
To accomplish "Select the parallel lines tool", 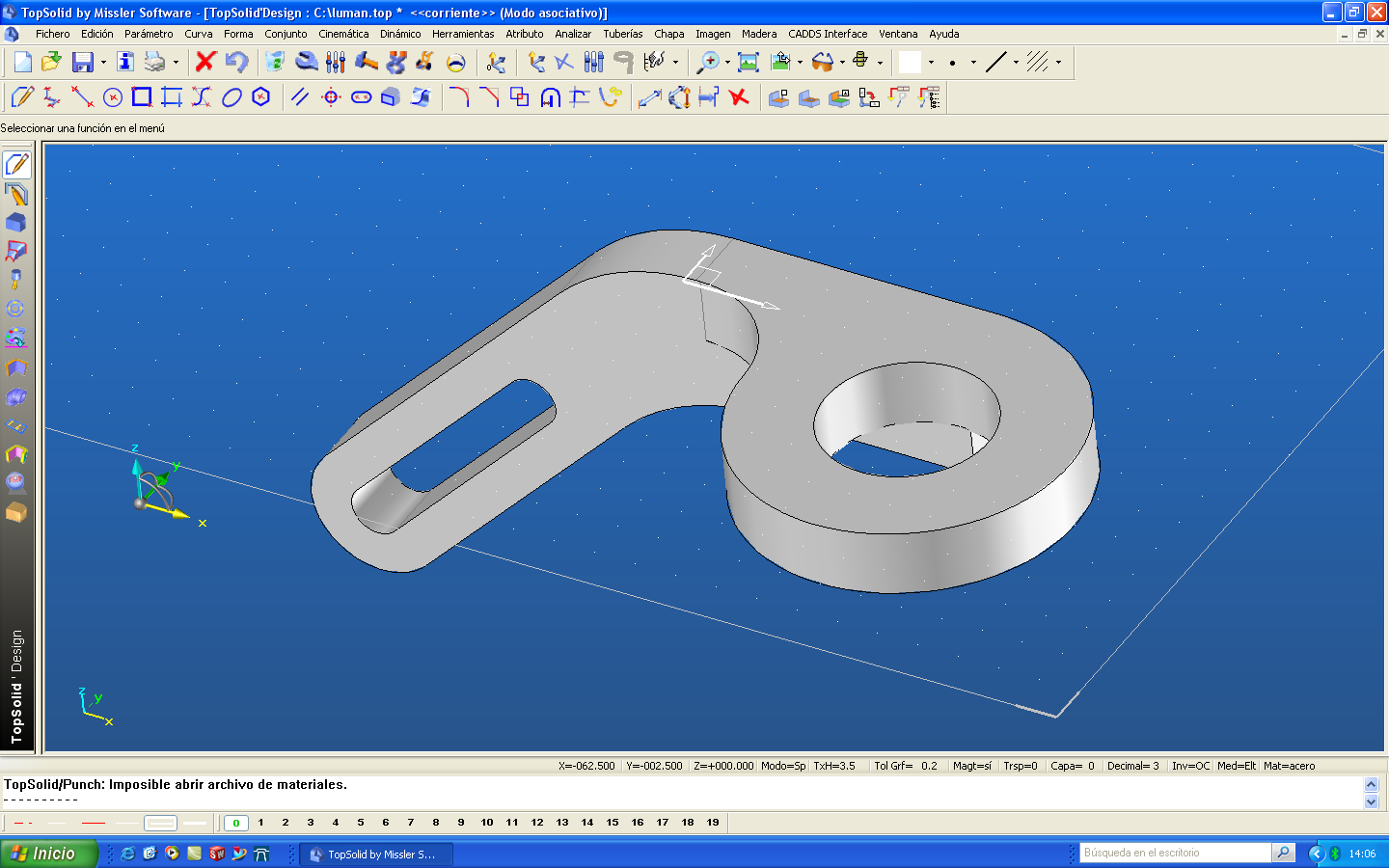I will [x=300, y=97].
